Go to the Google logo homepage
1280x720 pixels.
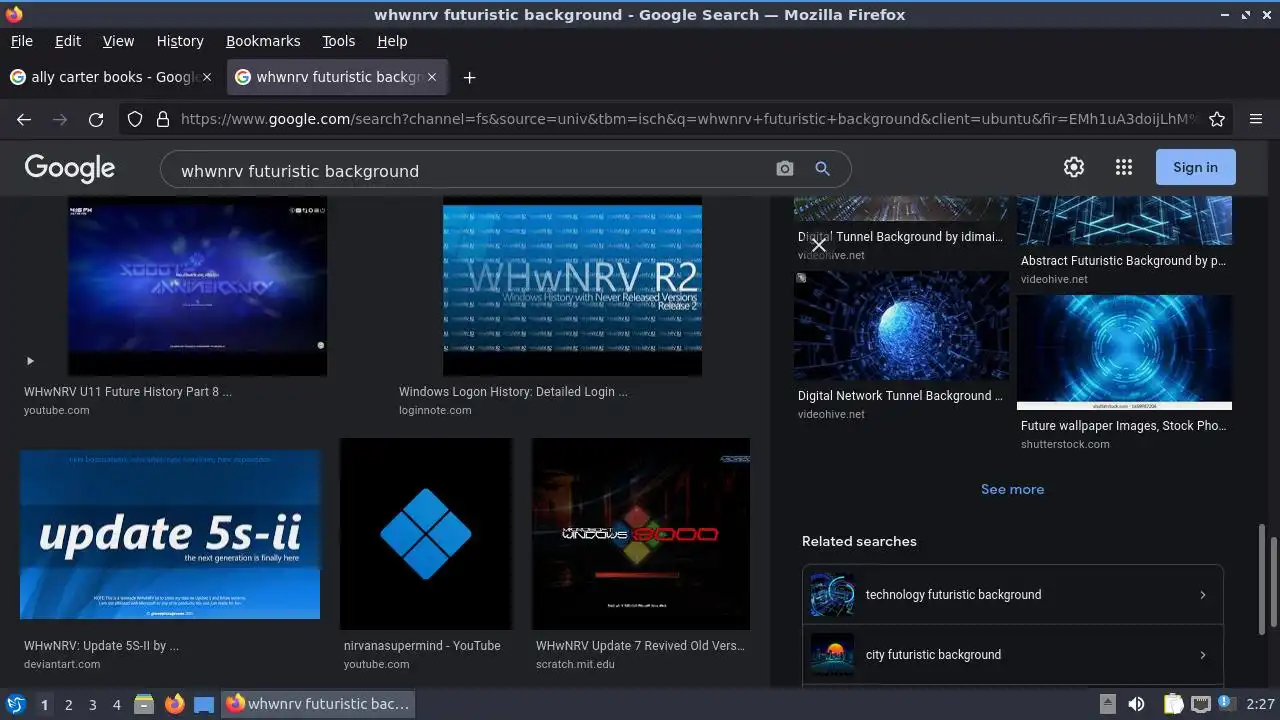pos(70,168)
